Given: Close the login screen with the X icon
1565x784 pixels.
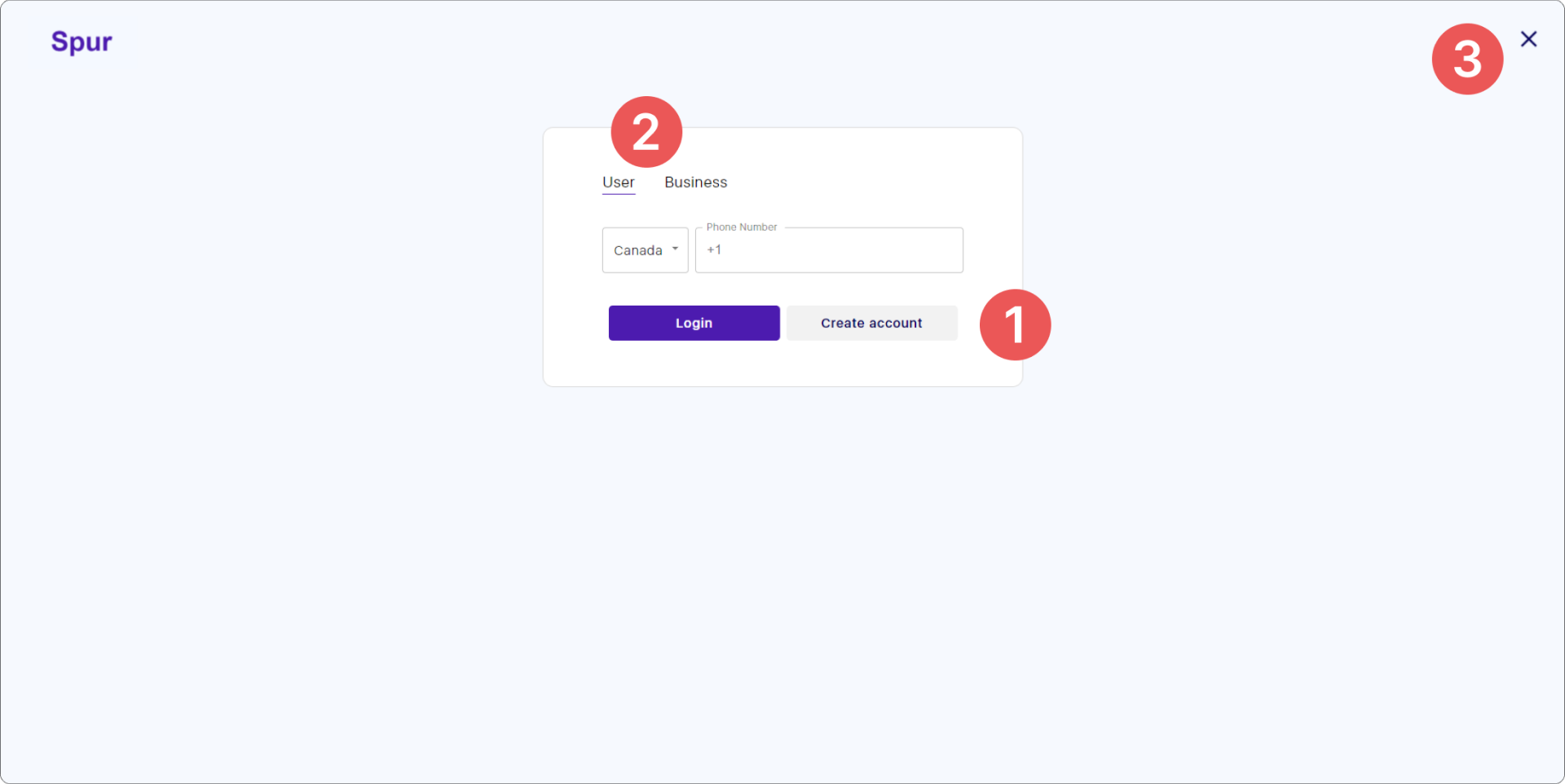Looking at the screenshot, I should [1528, 39].
